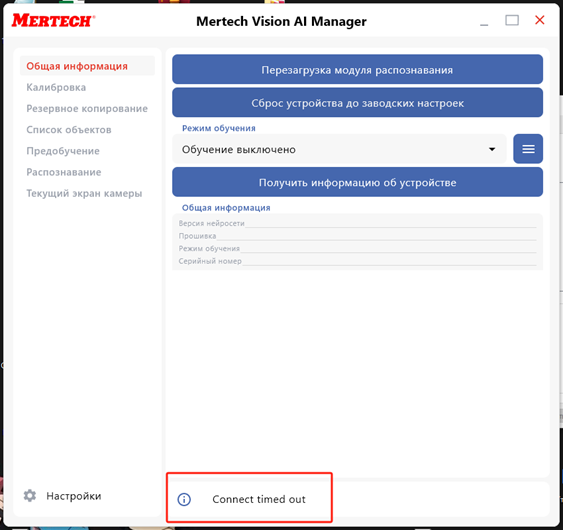Open Список объектов in the sidebar
The width and height of the screenshot is (563, 530).
69,130
